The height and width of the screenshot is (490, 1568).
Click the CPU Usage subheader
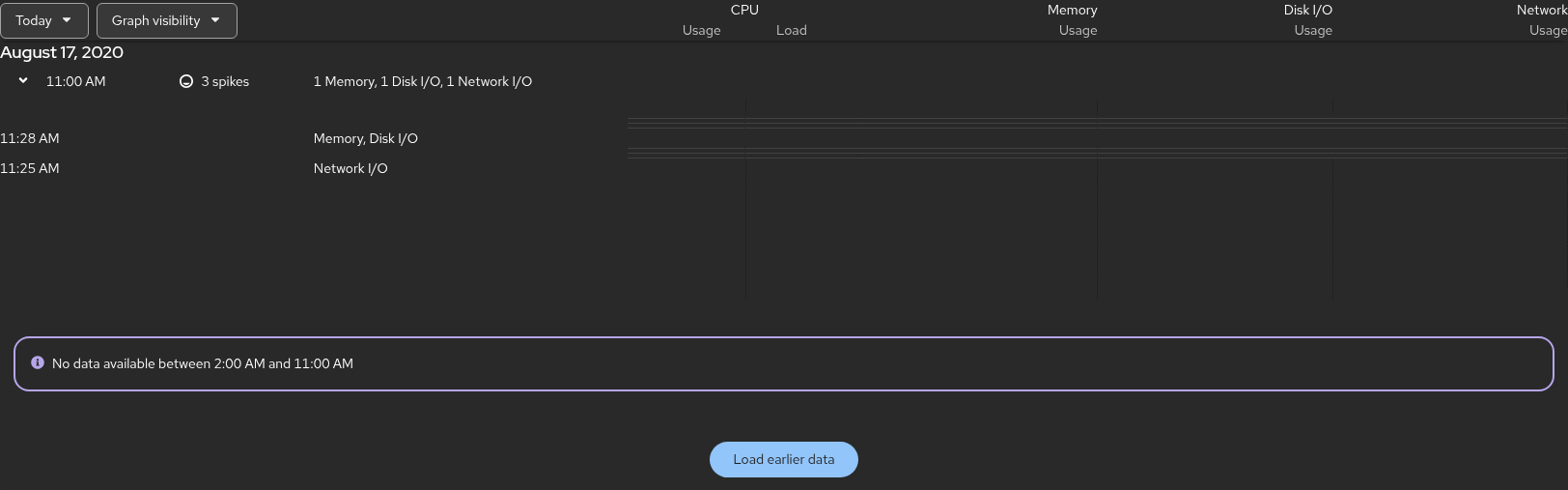[702, 30]
